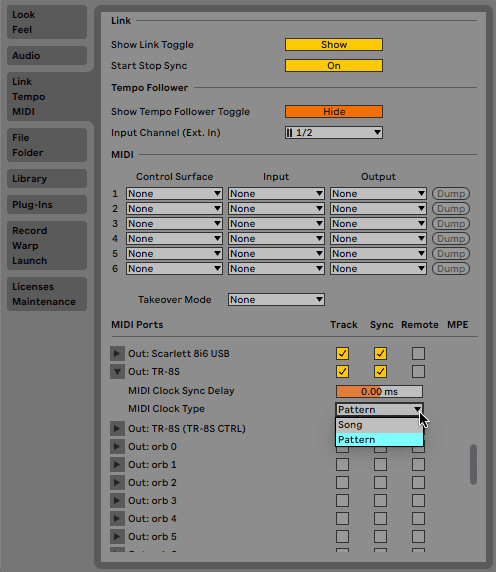The image size is (496, 572).
Task: Open Control Surface dropdown for row 1
Action: tap(174, 193)
